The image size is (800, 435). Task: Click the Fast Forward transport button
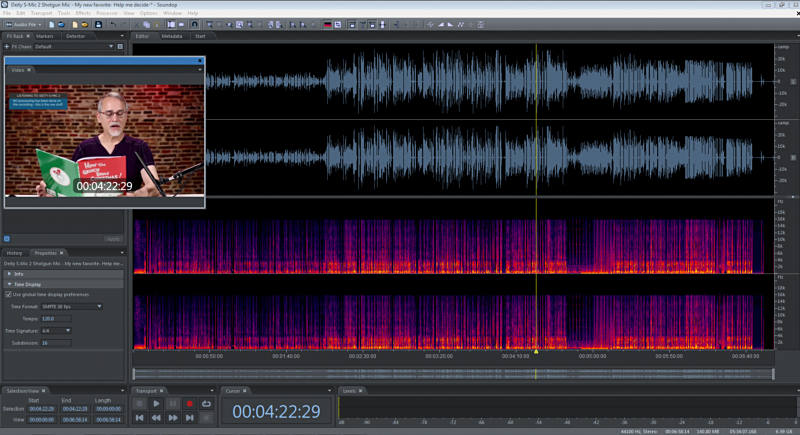(173, 418)
